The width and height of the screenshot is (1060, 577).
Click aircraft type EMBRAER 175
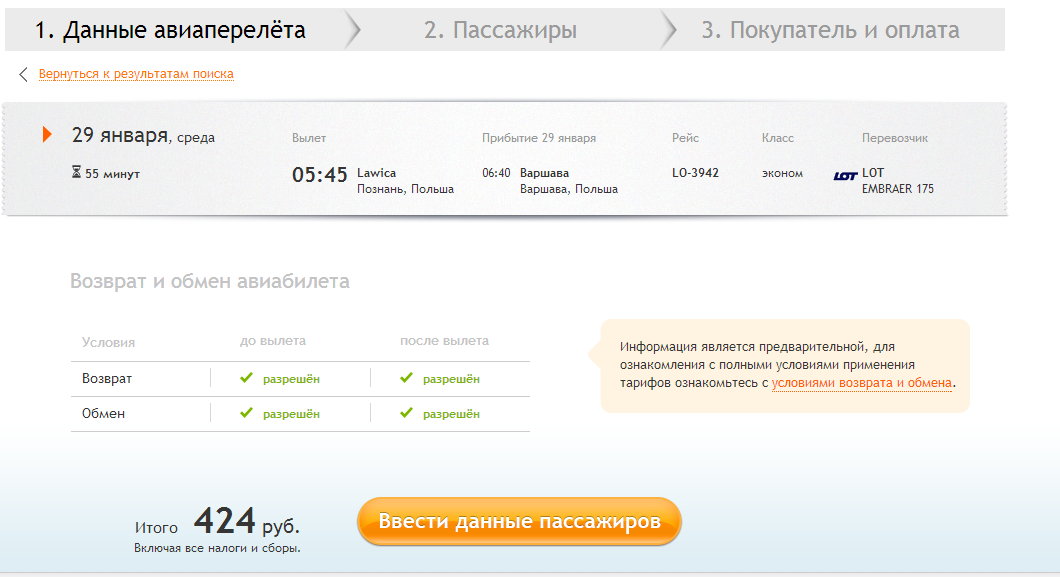click(898, 189)
